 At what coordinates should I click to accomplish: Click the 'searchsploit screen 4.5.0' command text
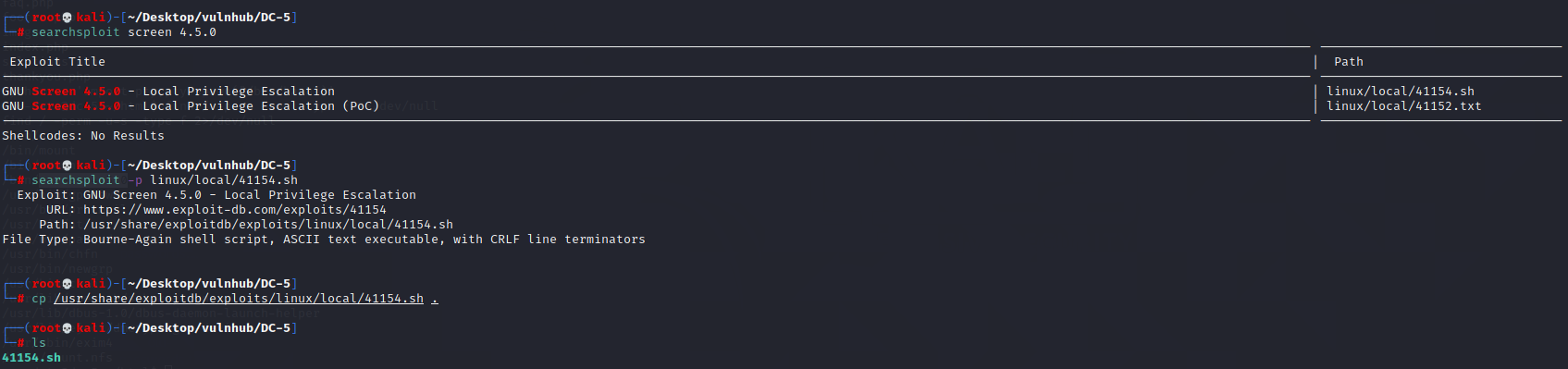(124, 32)
